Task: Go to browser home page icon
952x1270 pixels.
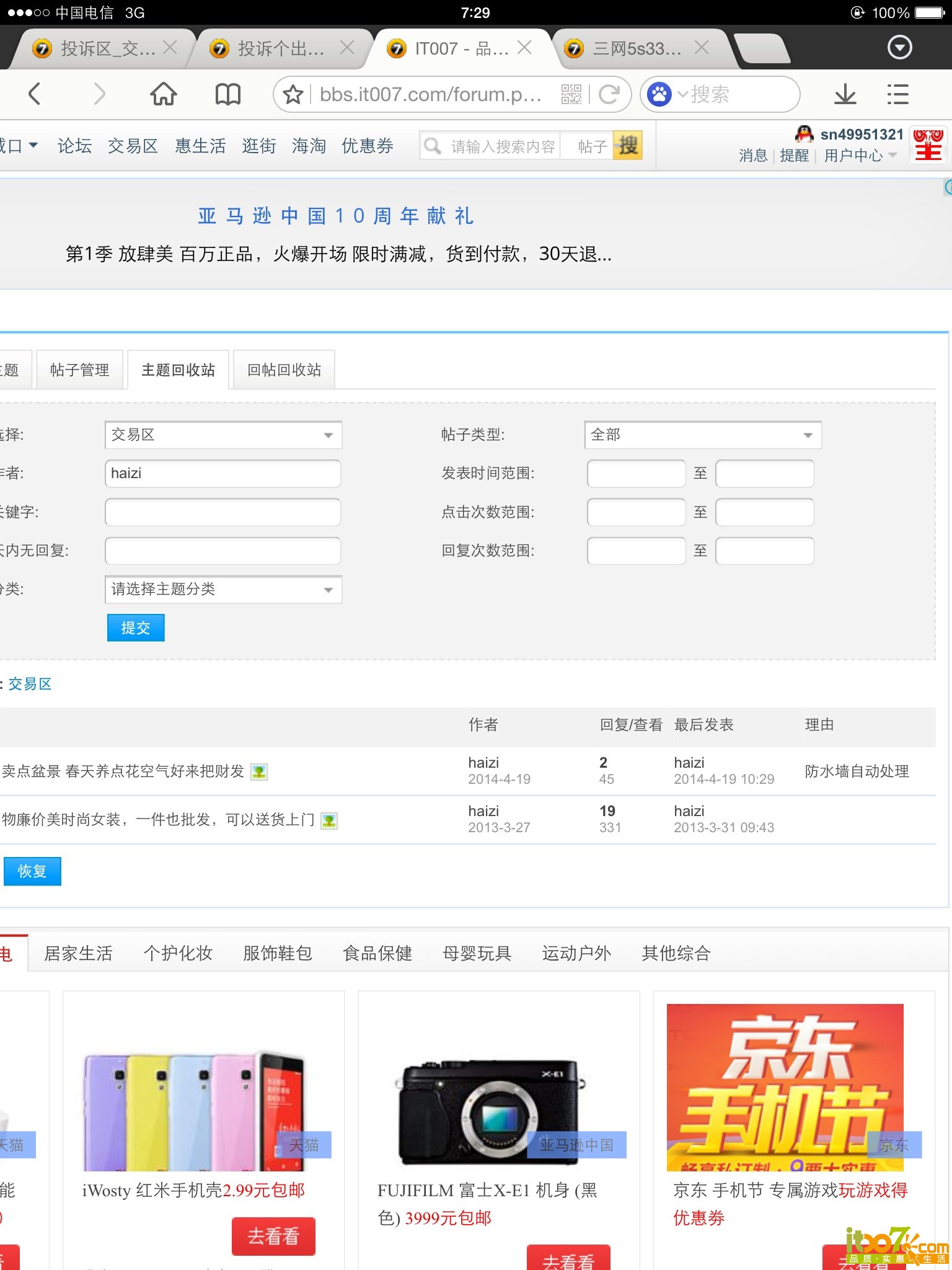Action: click(x=164, y=94)
